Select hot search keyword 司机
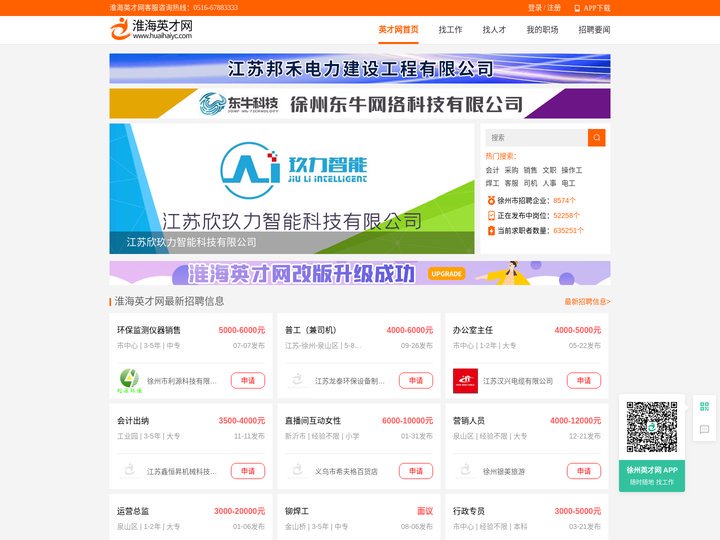 coord(530,183)
